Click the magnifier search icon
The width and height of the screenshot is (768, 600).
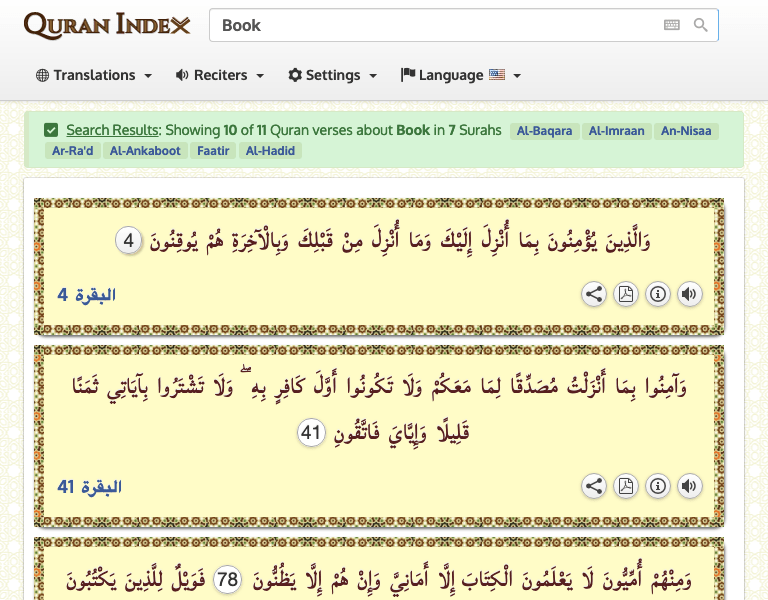coord(701,25)
